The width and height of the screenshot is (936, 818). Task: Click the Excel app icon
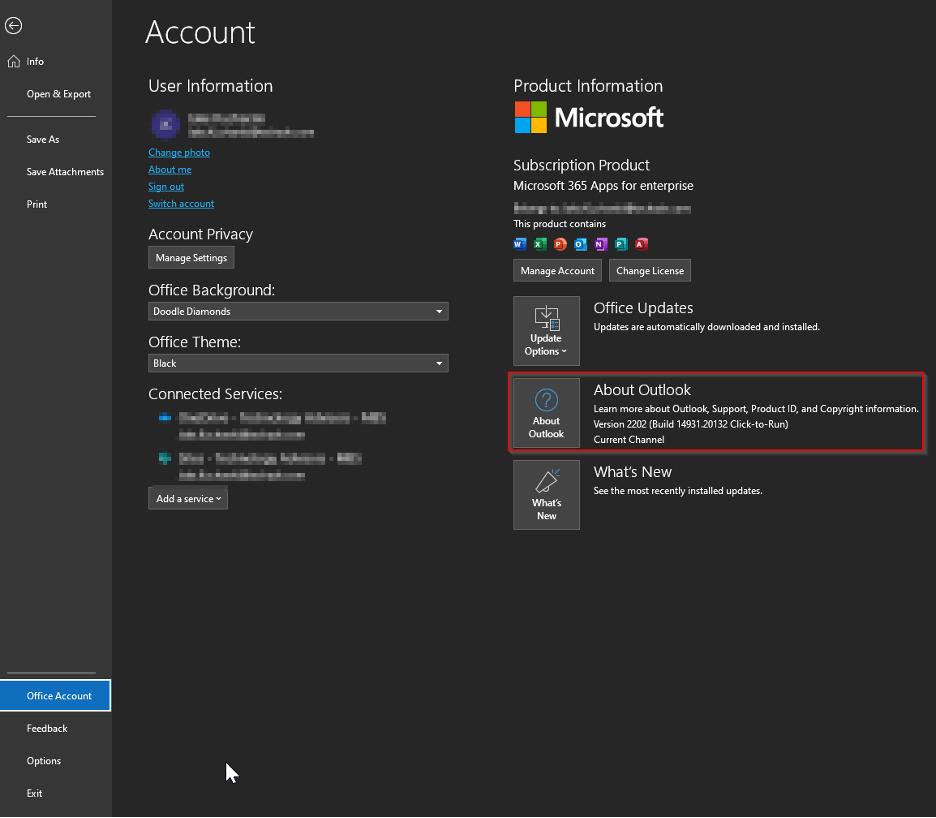[x=540, y=244]
